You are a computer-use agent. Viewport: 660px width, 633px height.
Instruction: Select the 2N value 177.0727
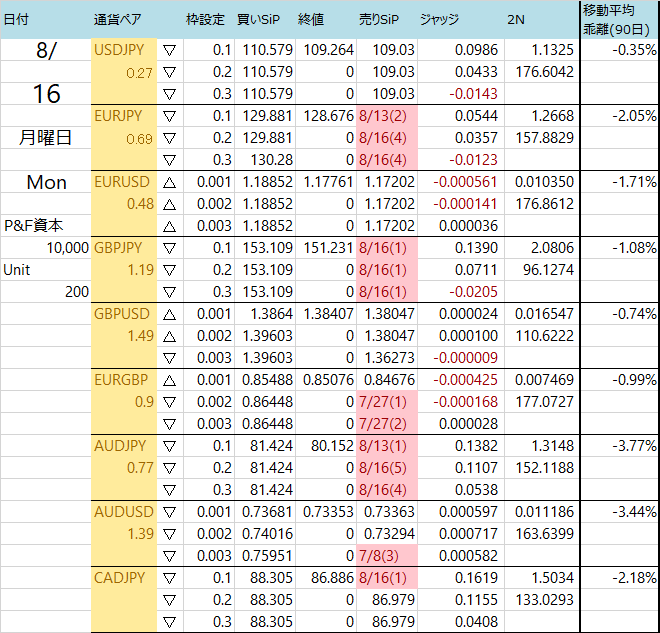(545, 402)
